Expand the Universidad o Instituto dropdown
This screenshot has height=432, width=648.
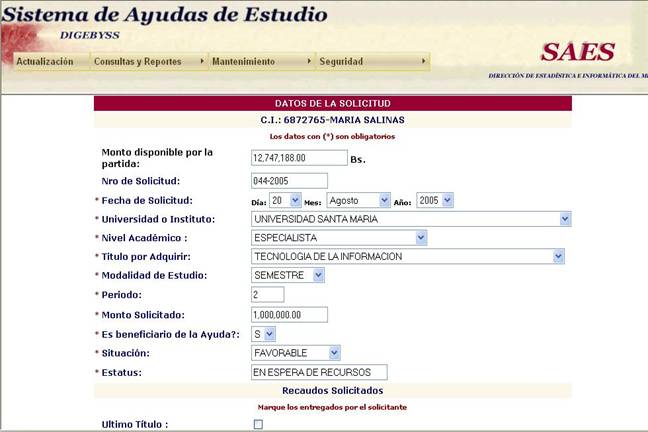coord(411,219)
